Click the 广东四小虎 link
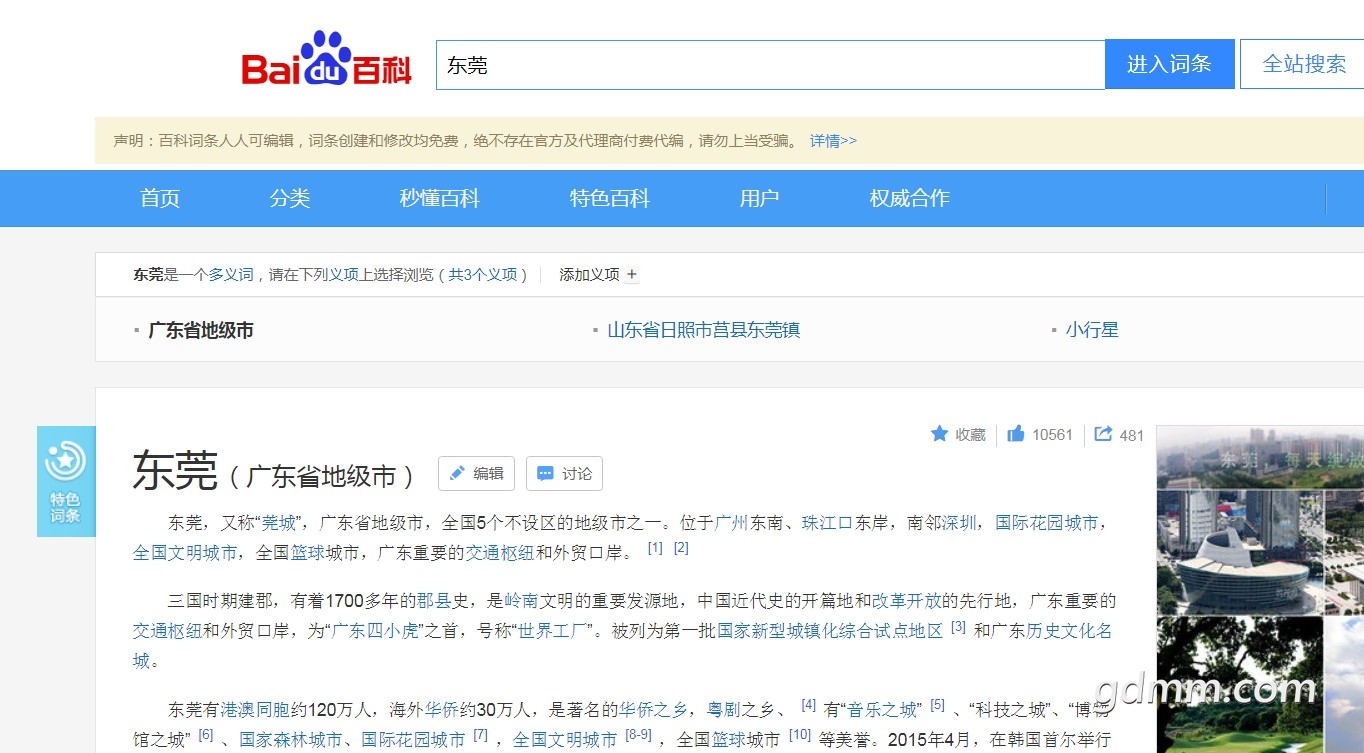Image resolution: width=1364 pixels, height=753 pixels. (376, 631)
